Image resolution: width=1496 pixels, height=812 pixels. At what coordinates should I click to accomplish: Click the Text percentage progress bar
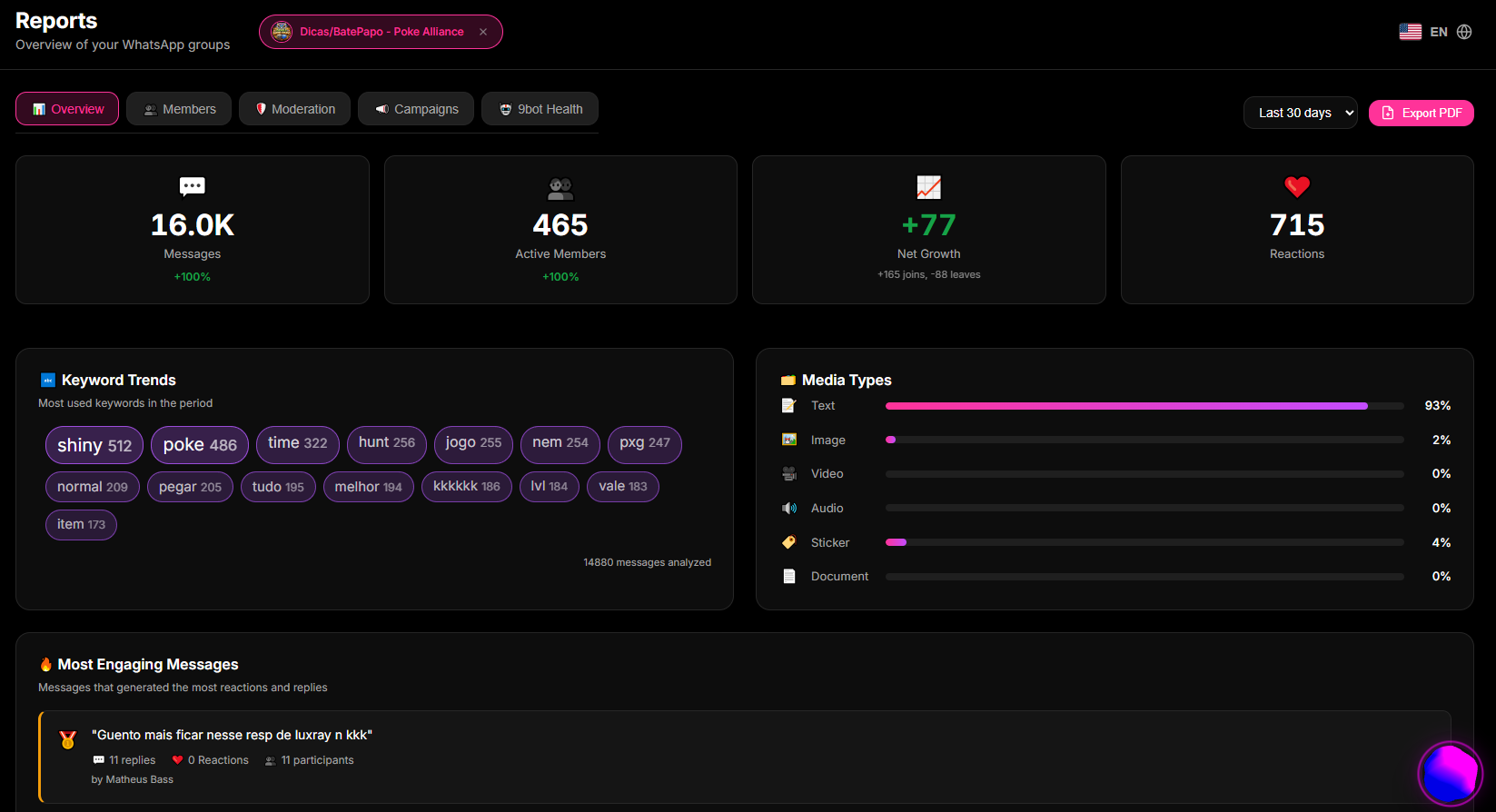[x=1144, y=406]
